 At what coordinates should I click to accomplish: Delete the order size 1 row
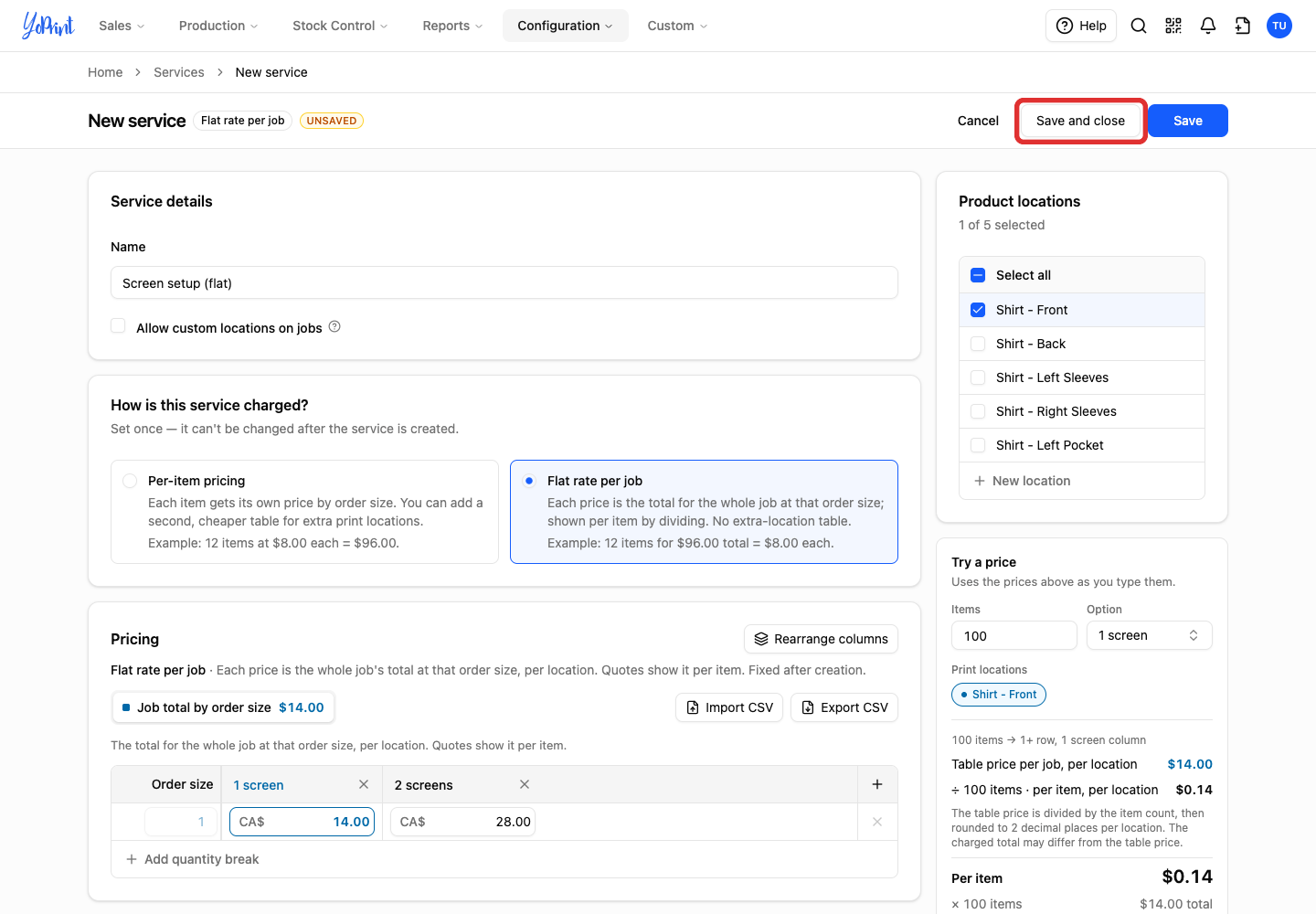[877, 822]
